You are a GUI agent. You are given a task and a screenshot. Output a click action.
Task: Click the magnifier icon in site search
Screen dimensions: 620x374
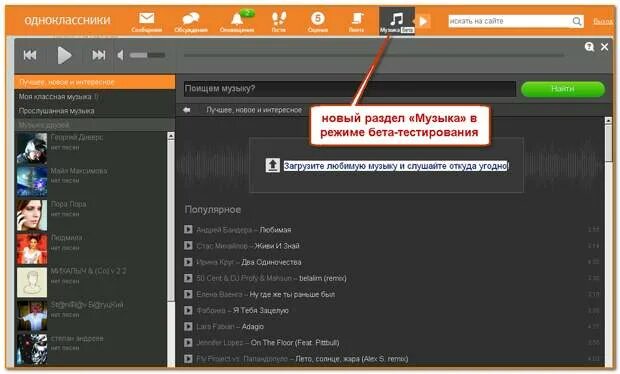coord(577,21)
